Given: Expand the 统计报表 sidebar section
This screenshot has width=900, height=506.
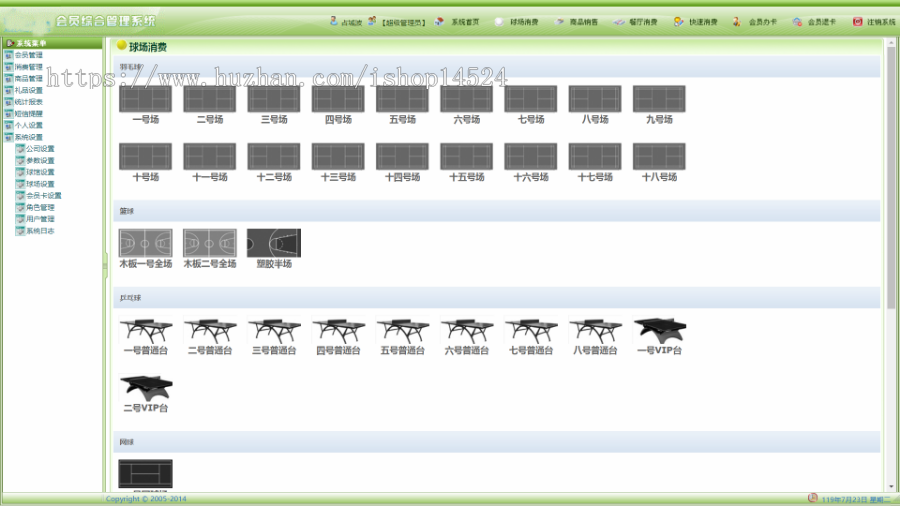Looking at the screenshot, I should pyautogui.click(x=28, y=102).
